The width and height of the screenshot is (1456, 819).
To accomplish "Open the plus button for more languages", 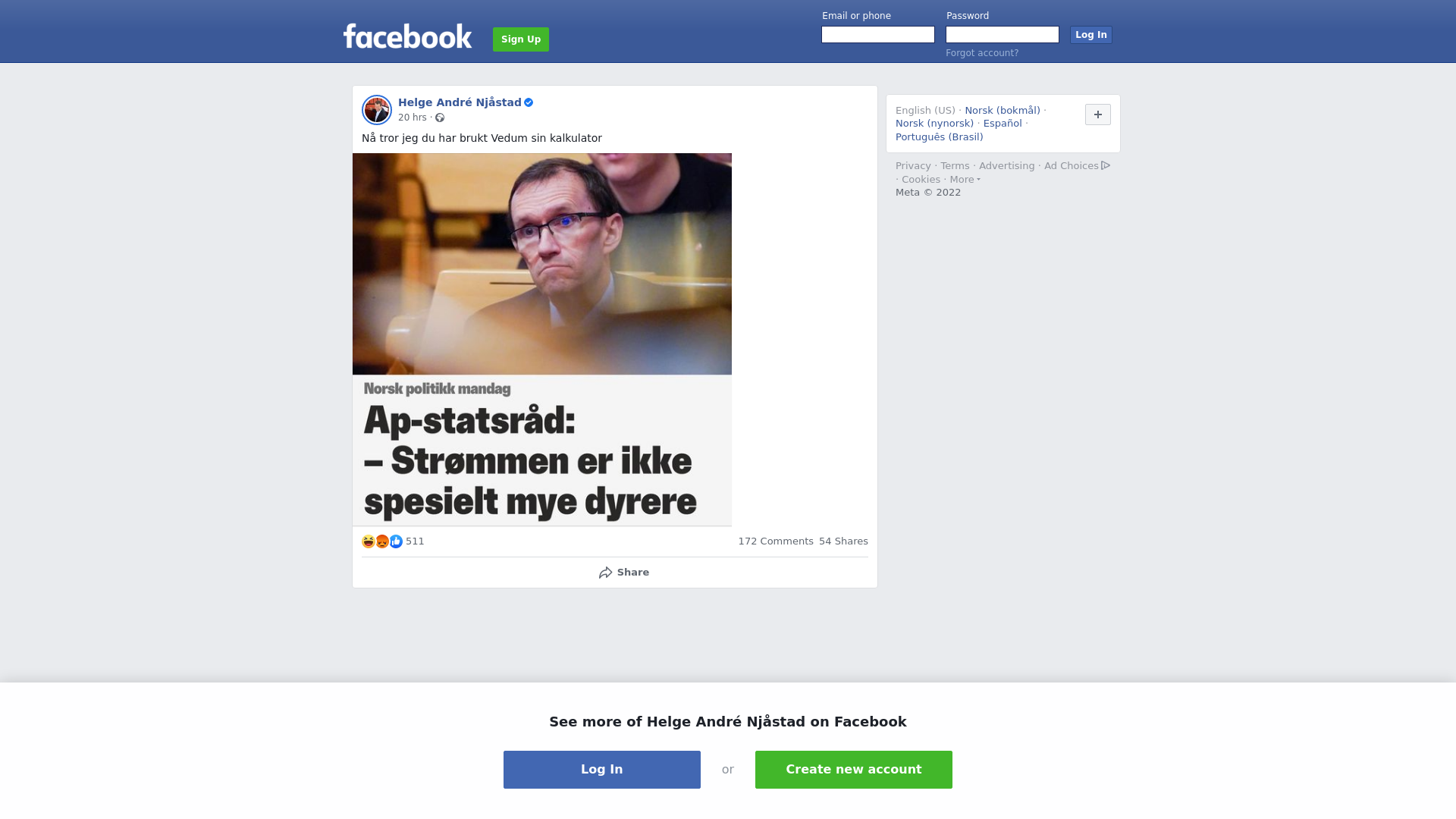I will (x=1098, y=115).
